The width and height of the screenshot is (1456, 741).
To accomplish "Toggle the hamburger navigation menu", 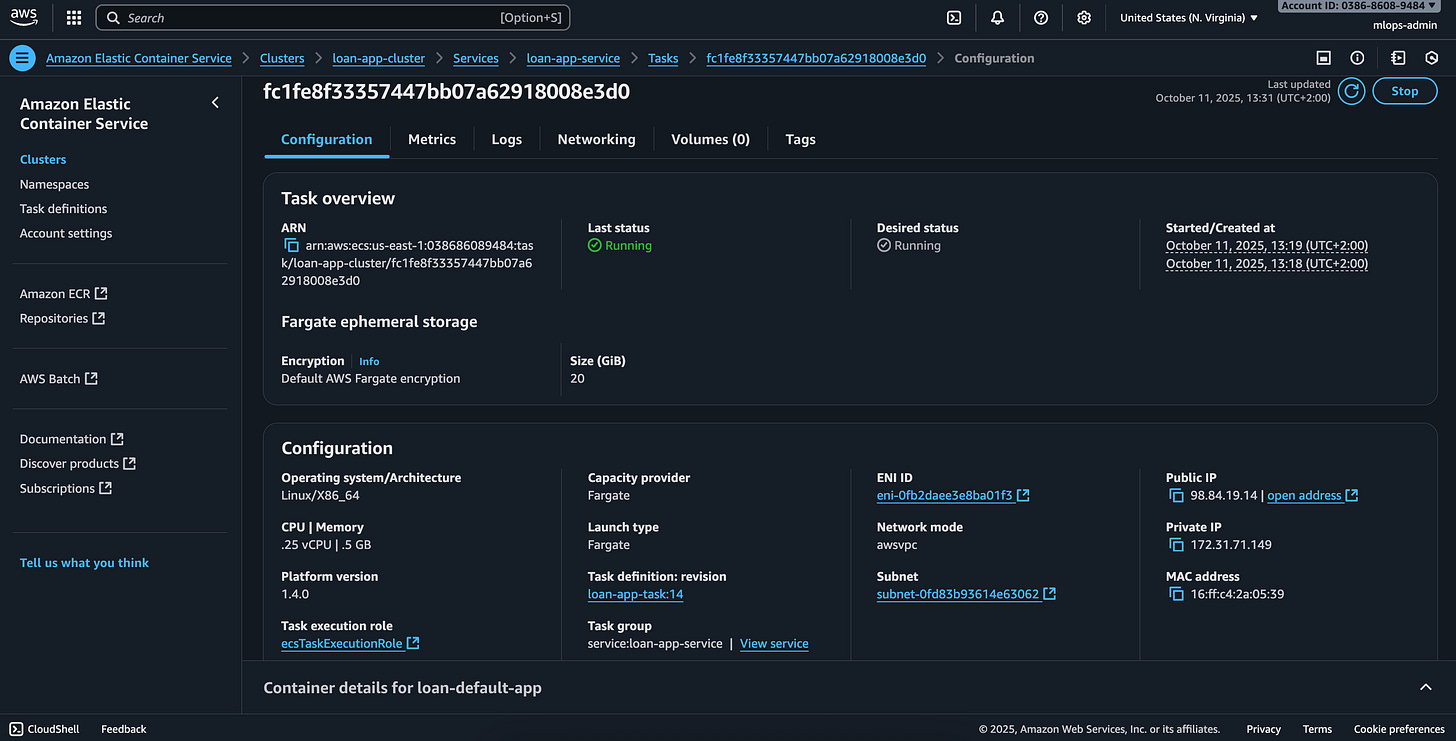I will (22, 58).
